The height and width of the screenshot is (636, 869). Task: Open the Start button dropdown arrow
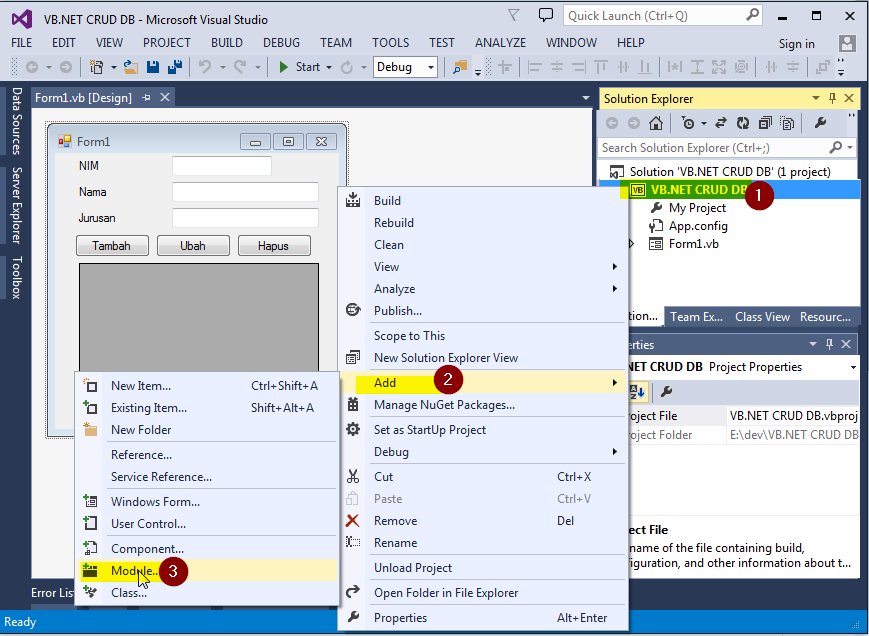[x=329, y=68]
